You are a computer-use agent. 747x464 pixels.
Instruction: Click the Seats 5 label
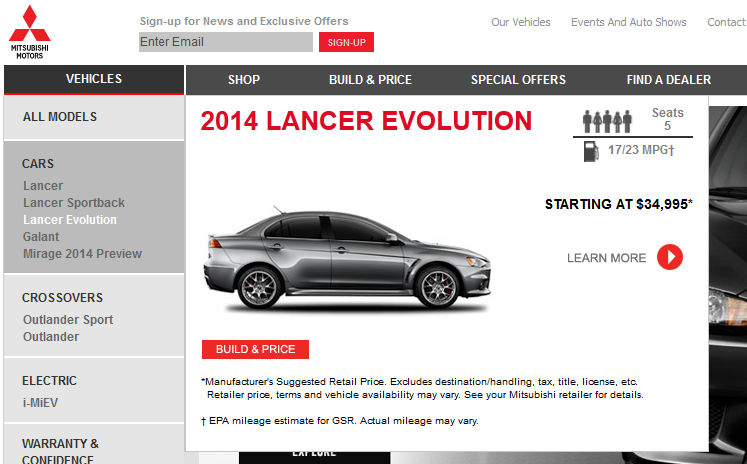point(667,119)
